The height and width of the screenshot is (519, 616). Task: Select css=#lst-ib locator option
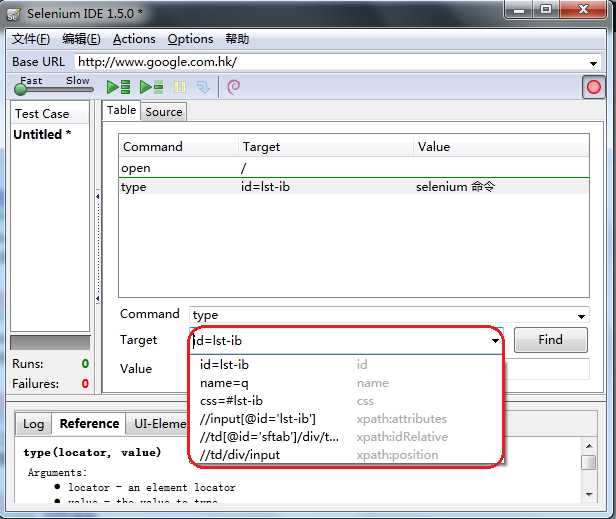click(x=346, y=401)
